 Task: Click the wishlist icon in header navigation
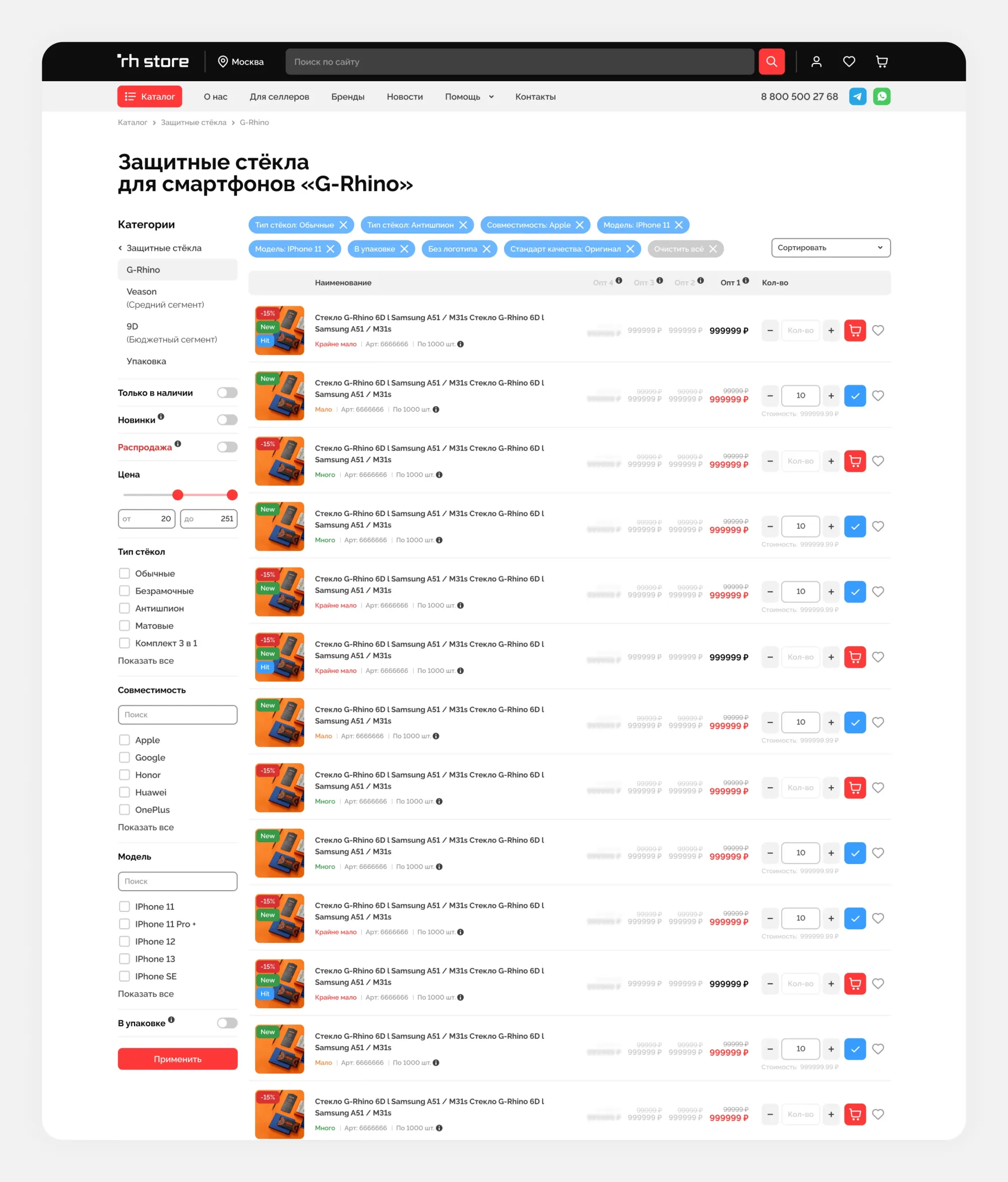849,60
